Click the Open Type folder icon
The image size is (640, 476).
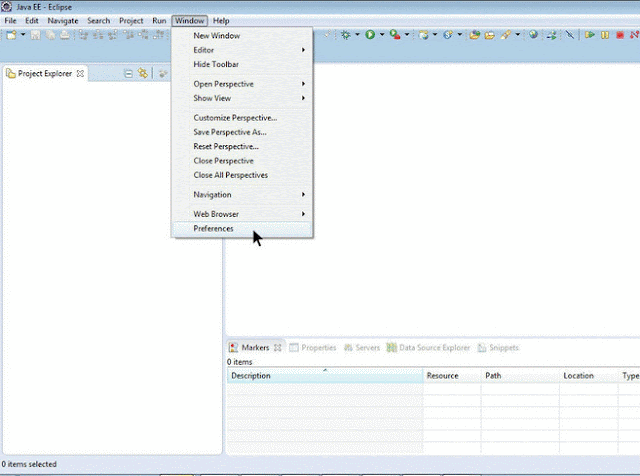(x=474, y=35)
